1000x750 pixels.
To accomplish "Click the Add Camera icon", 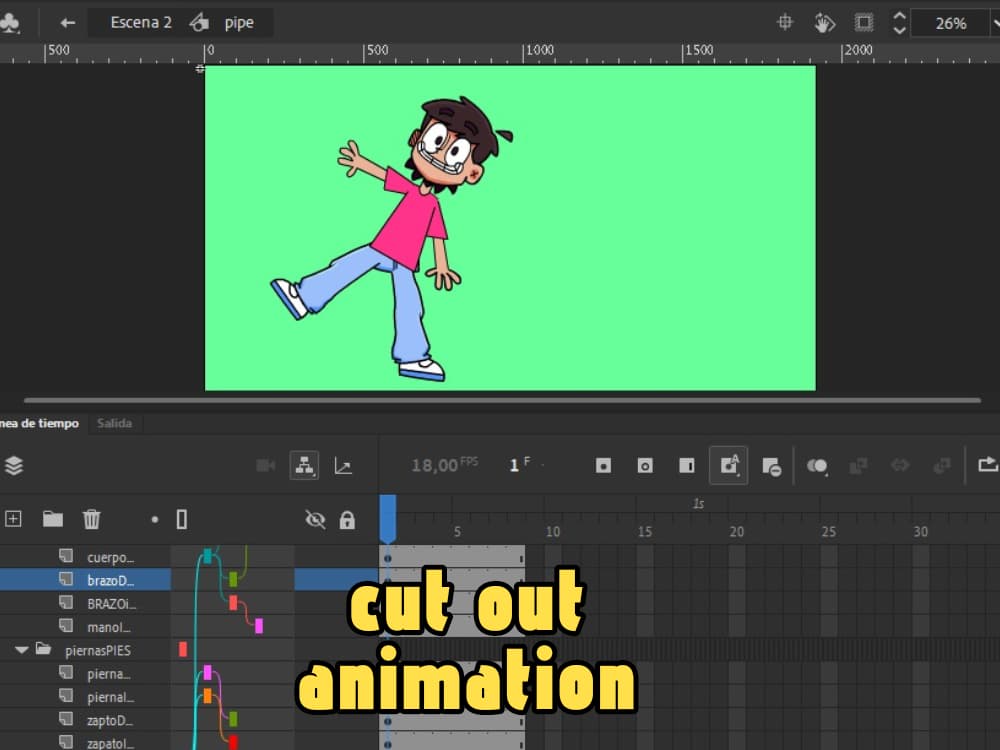I will (x=265, y=466).
